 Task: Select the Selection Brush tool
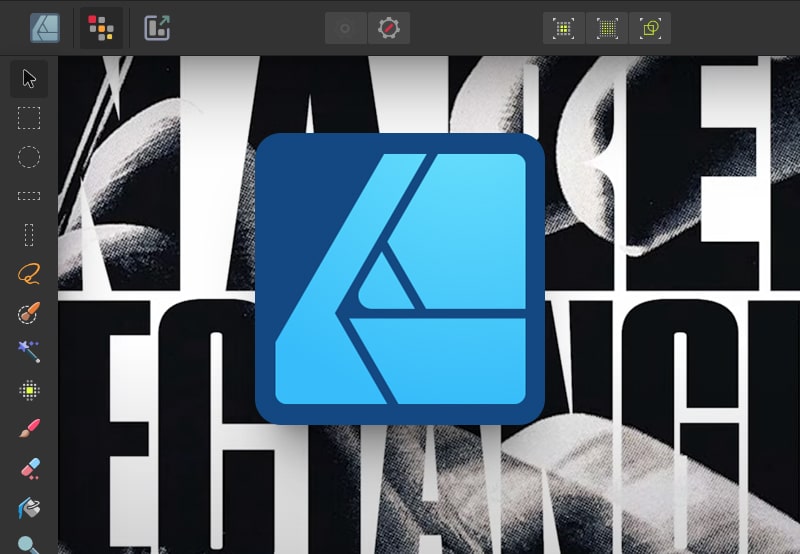click(x=29, y=313)
